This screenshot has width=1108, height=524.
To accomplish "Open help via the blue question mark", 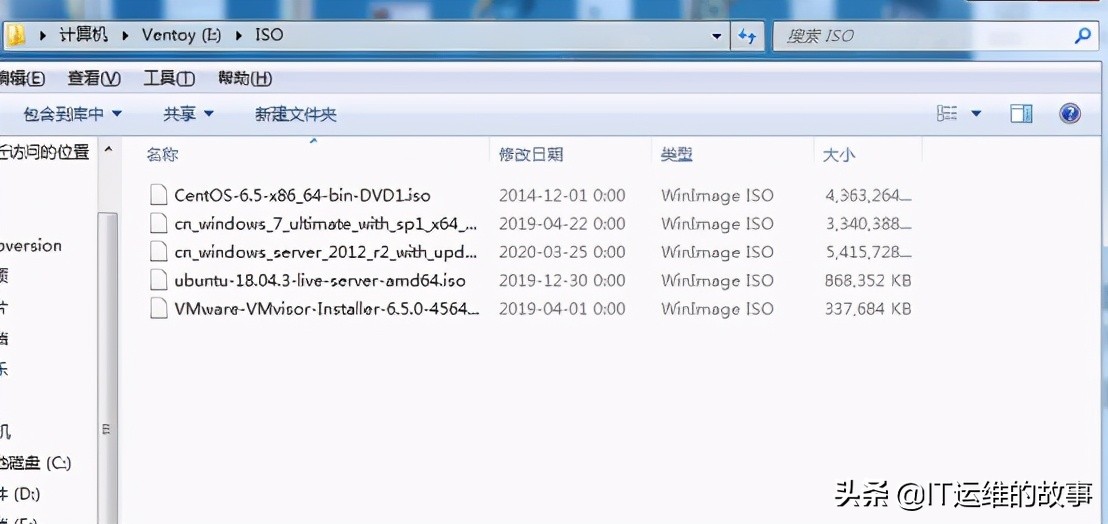I will (x=1070, y=113).
